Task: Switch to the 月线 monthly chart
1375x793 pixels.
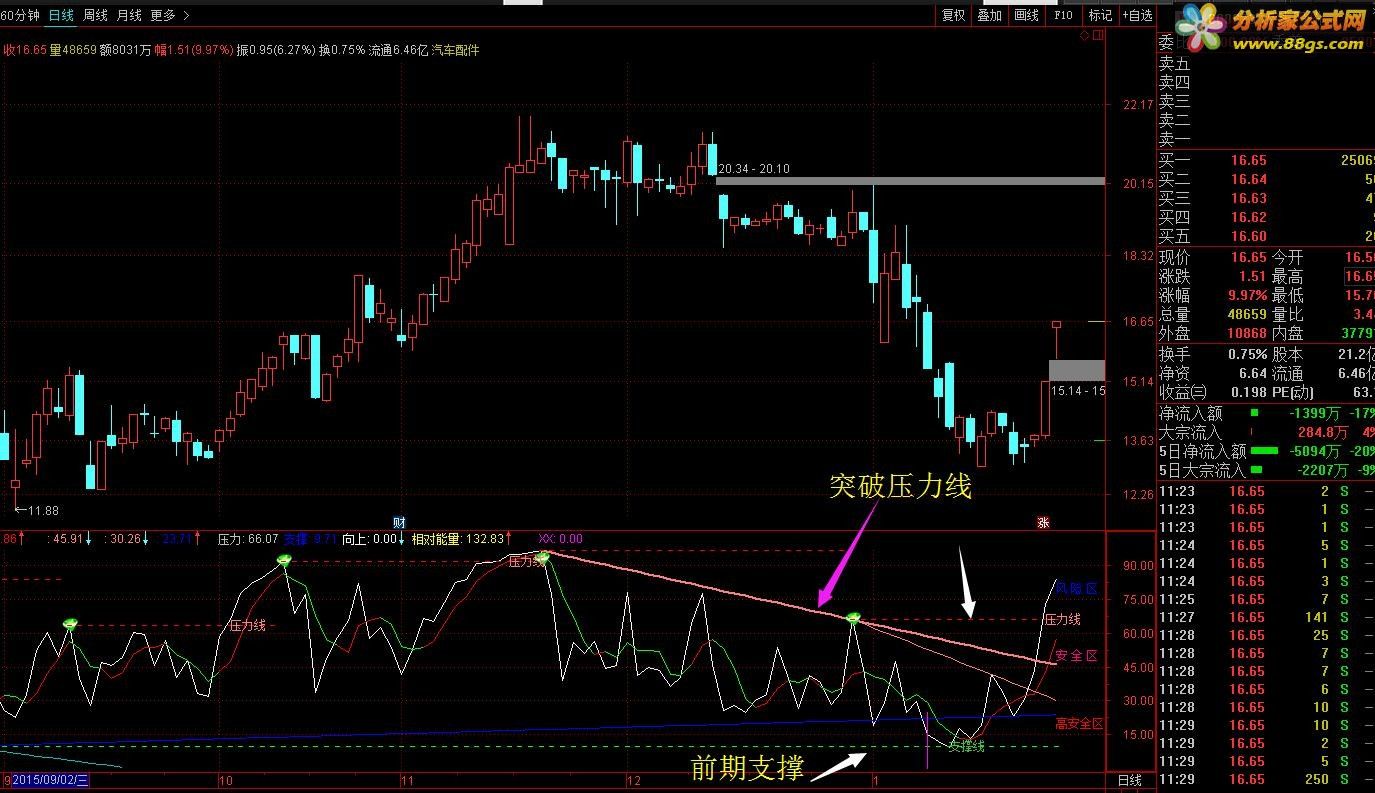Action: 129,15
